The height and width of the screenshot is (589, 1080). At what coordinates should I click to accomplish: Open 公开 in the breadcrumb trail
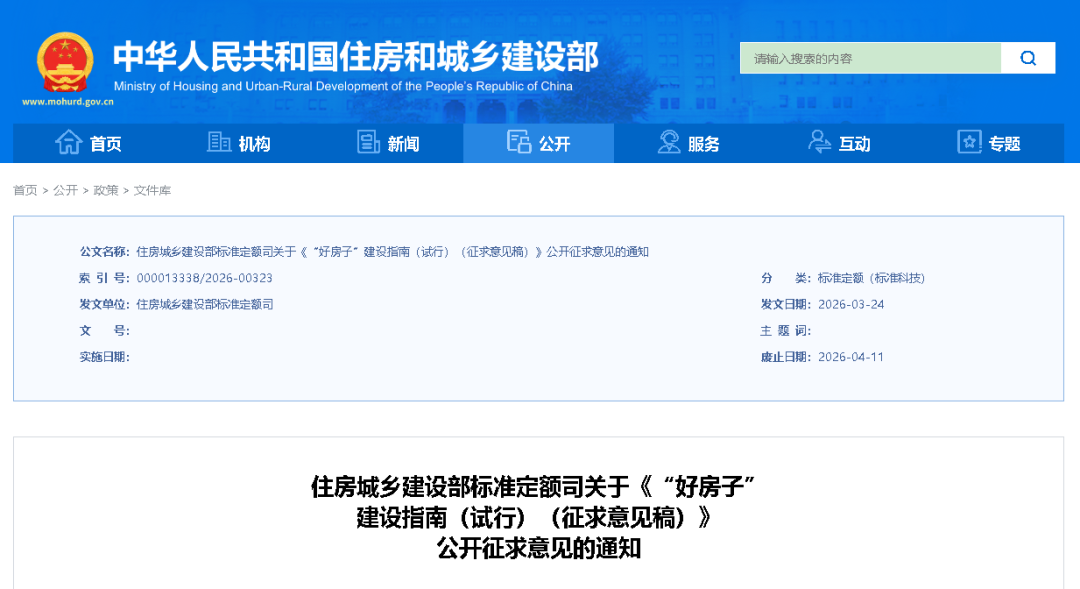pos(65,190)
